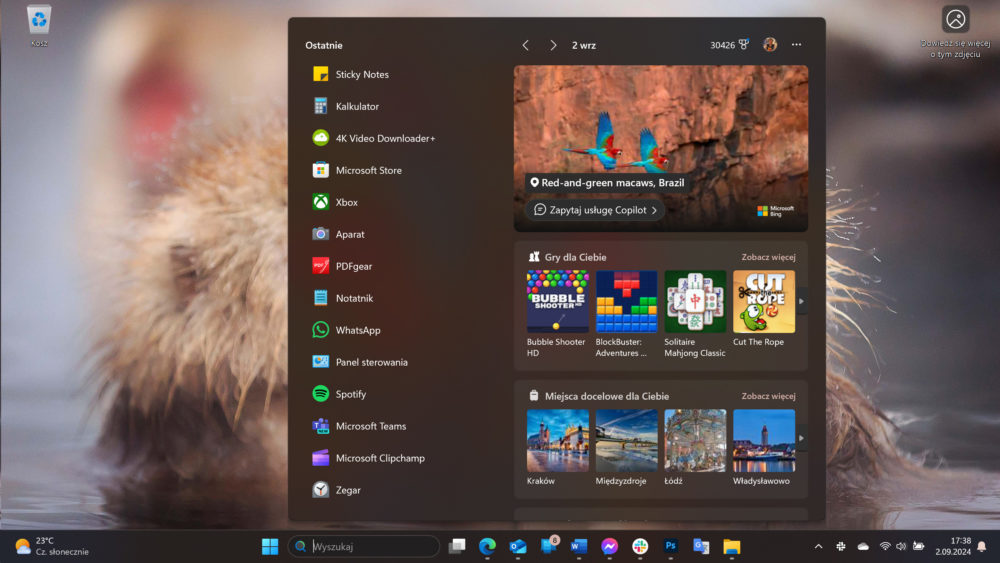
Task: Launch Spotify app icon
Action: coord(320,393)
